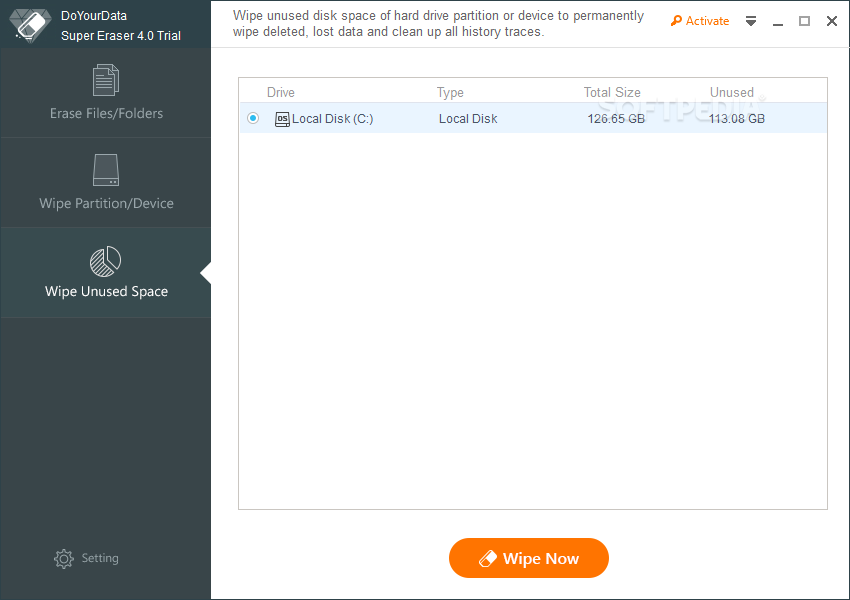The height and width of the screenshot is (600, 850).
Task: Click the Local Disk type cell
Action: tap(468, 119)
